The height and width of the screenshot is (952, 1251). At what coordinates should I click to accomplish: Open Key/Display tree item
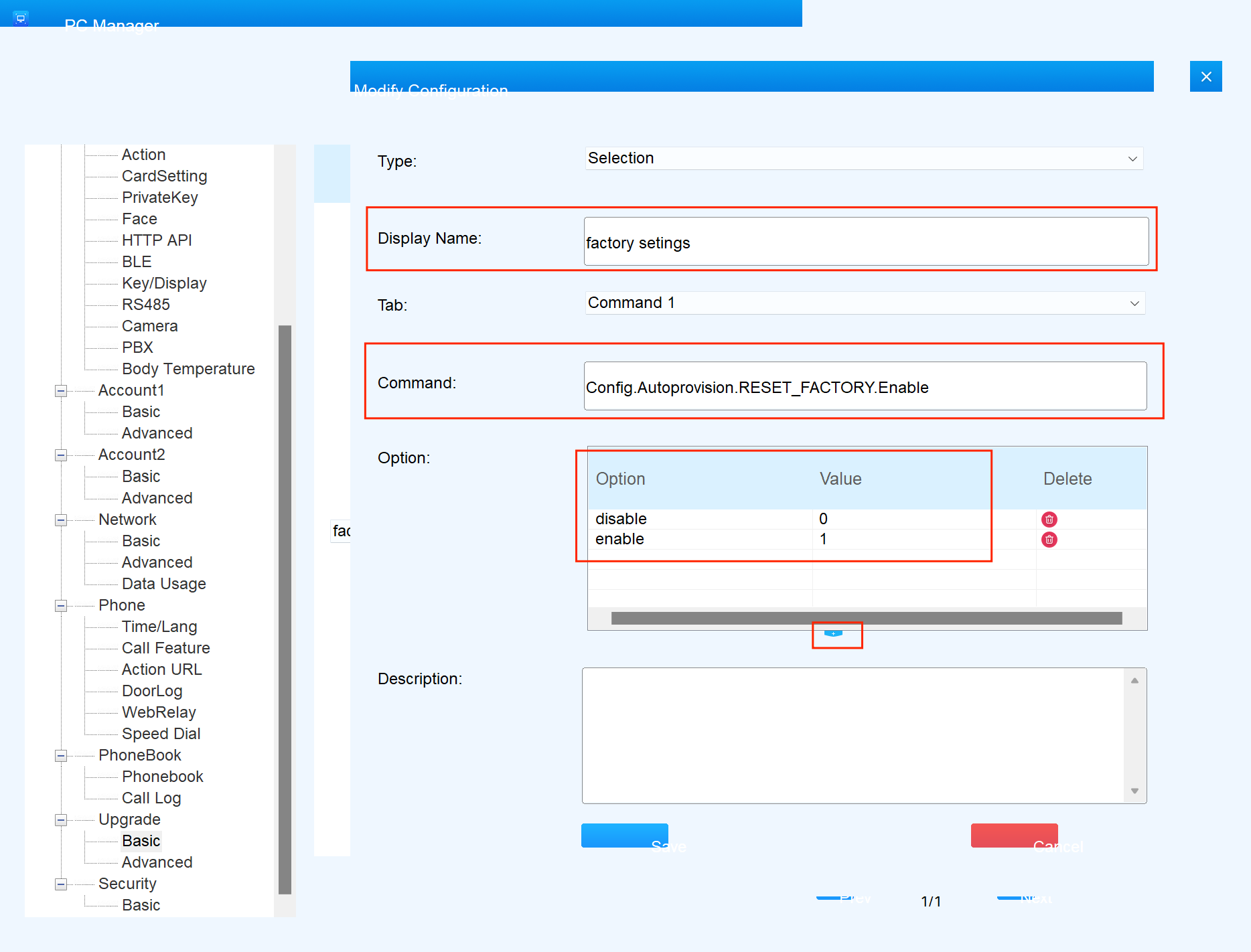point(164,283)
